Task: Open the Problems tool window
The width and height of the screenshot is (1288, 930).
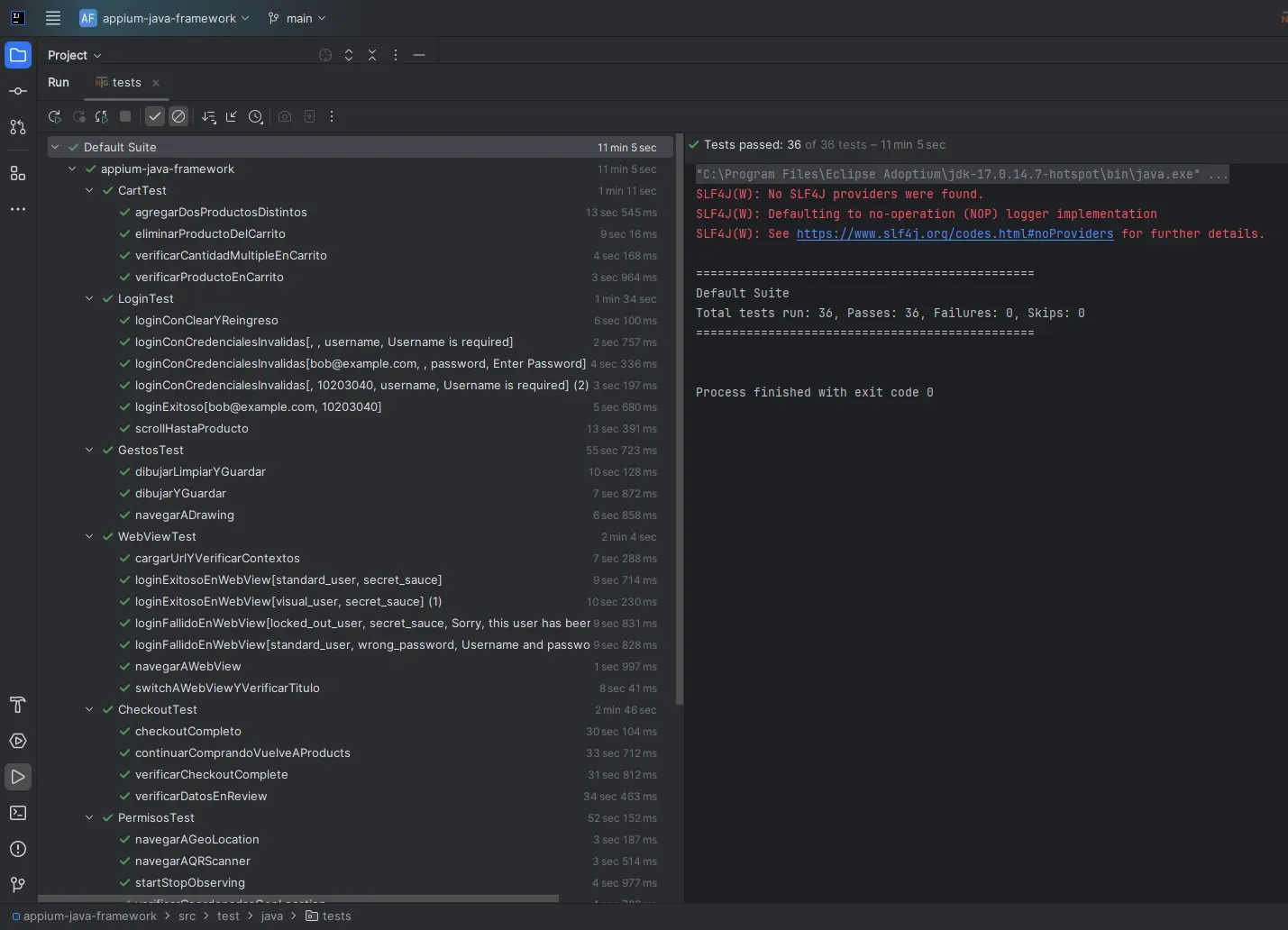Action: (x=18, y=849)
